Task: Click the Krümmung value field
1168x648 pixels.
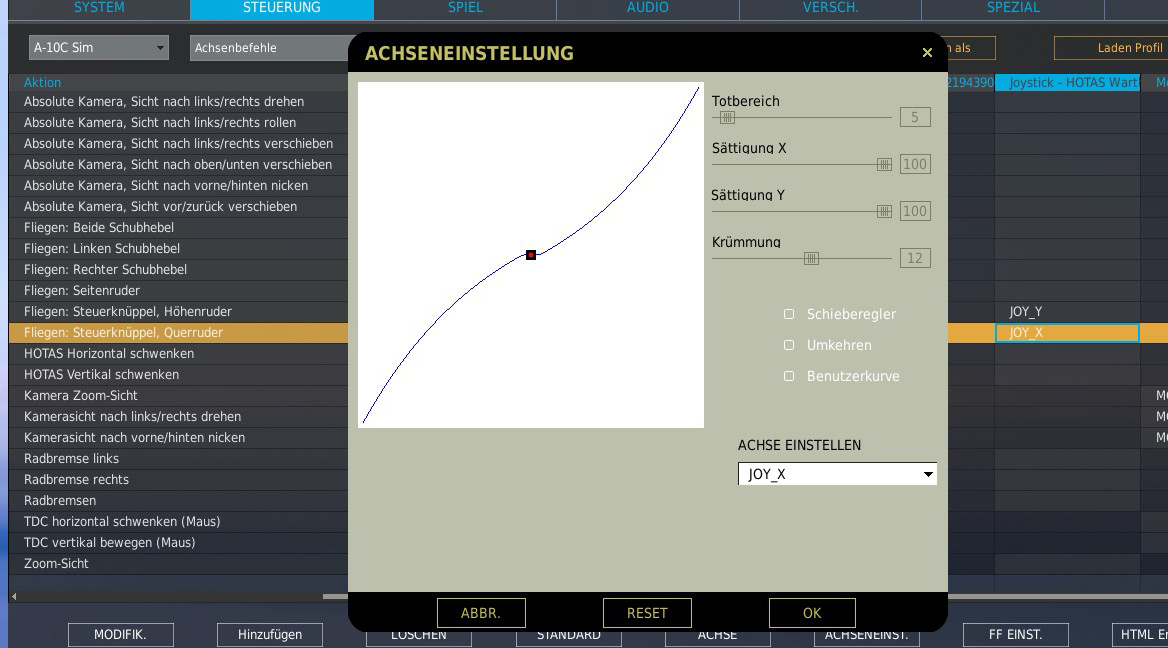Action: (914, 258)
